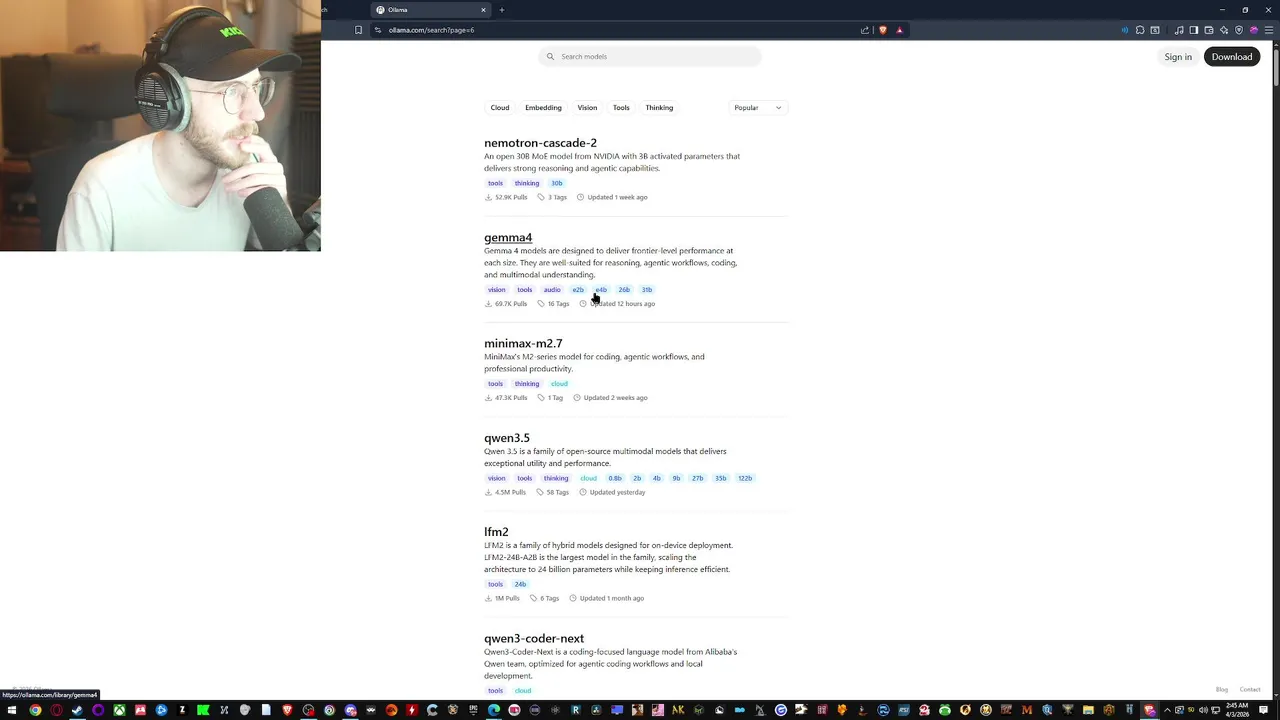Click the Windows Start button

[x=12, y=710]
